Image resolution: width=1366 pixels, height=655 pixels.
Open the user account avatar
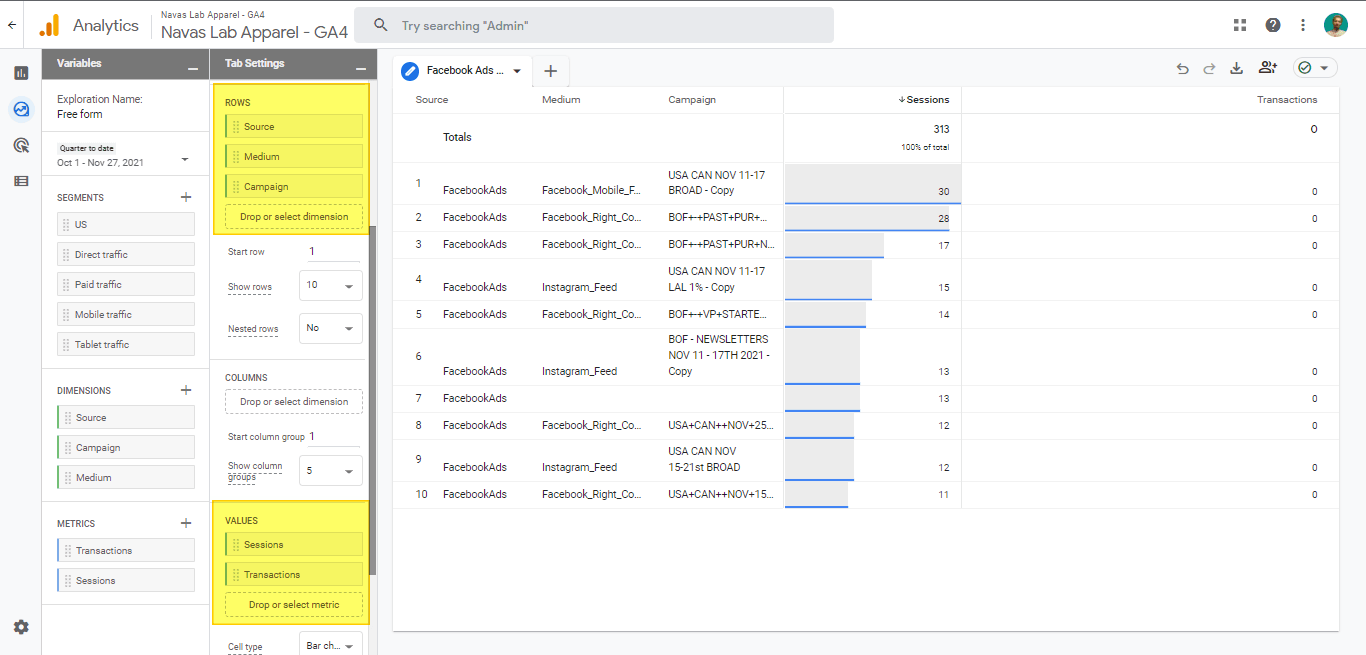[x=1336, y=25]
